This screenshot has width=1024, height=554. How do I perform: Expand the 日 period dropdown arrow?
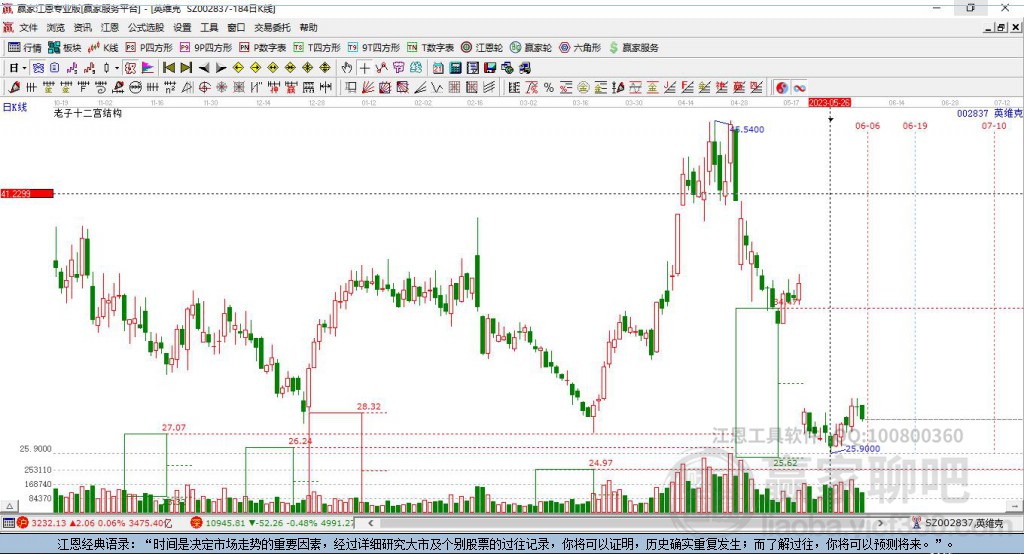click(x=24, y=68)
